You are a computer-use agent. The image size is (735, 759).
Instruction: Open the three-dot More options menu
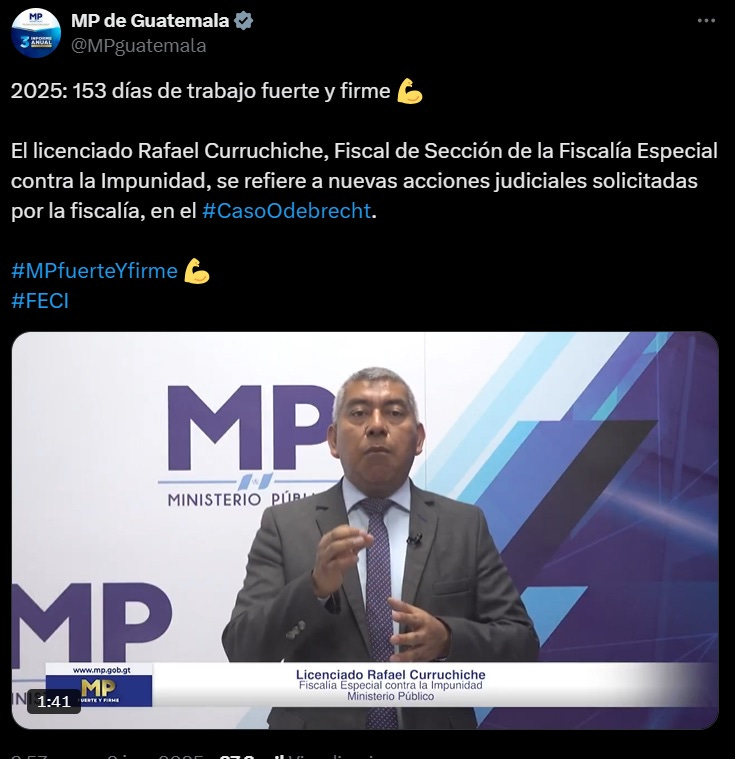706,21
